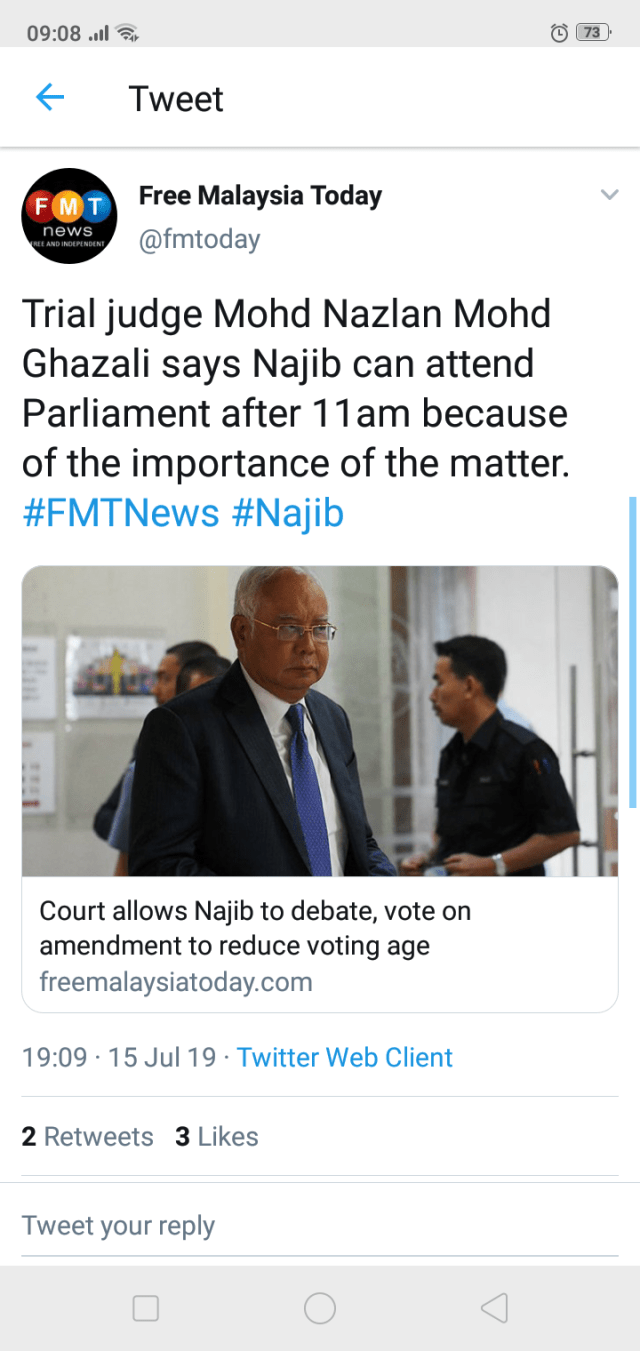Image resolution: width=640 pixels, height=1351 pixels.
Task: View the 3 Likes list
Action: [216, 1136]
